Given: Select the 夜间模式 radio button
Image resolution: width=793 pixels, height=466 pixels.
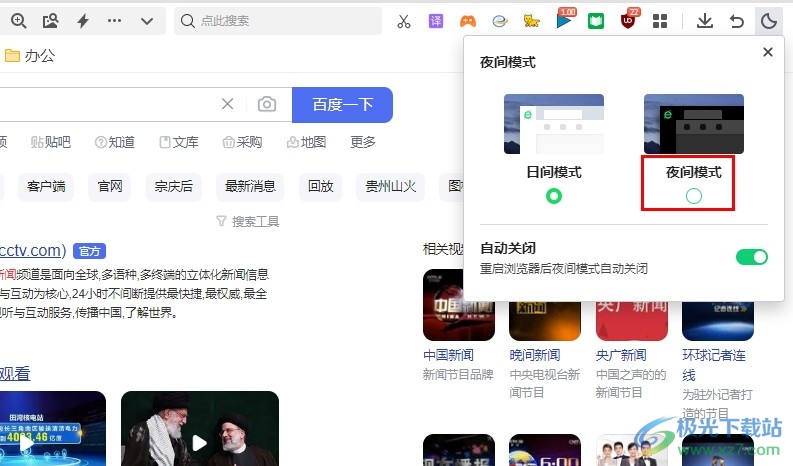Looking at the screenshot, I should coord(693,196).
